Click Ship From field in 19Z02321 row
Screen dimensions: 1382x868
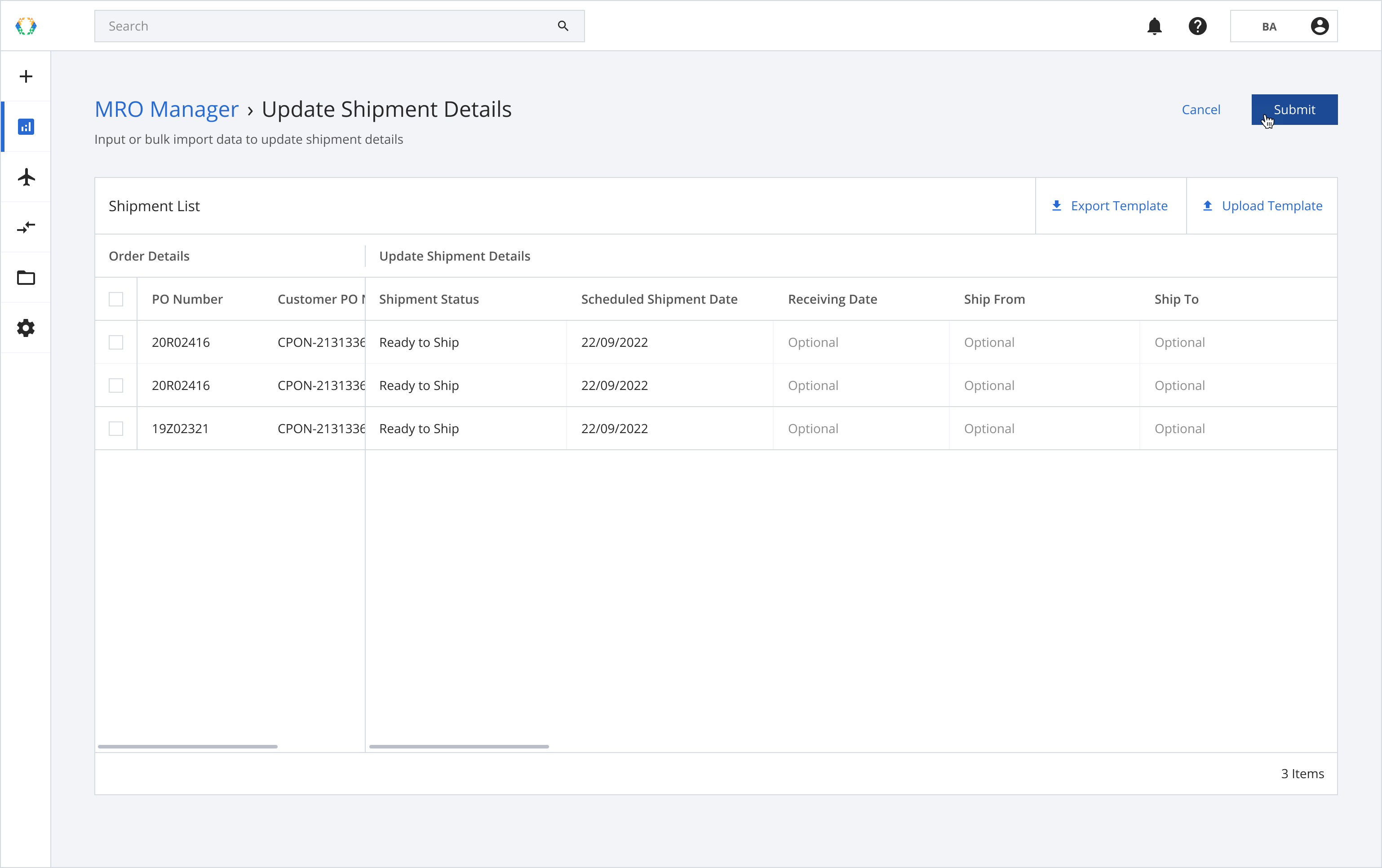[x=1044, y=428]
